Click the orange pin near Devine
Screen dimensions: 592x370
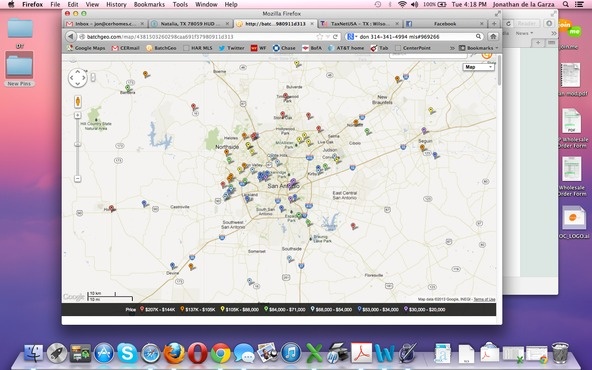[x=191, y=267]
